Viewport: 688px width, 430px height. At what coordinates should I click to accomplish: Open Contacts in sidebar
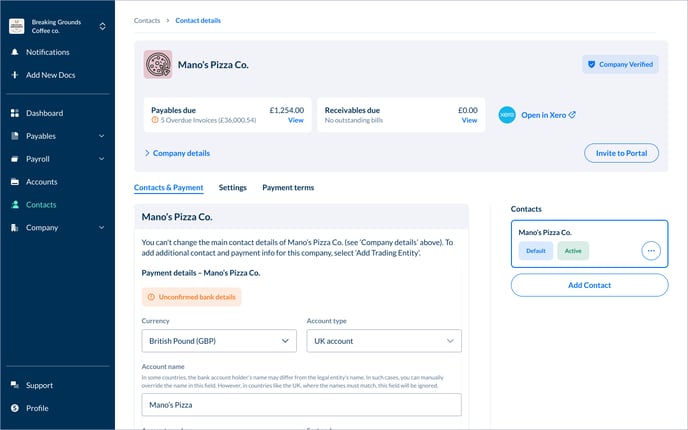(x=41, y=204)
